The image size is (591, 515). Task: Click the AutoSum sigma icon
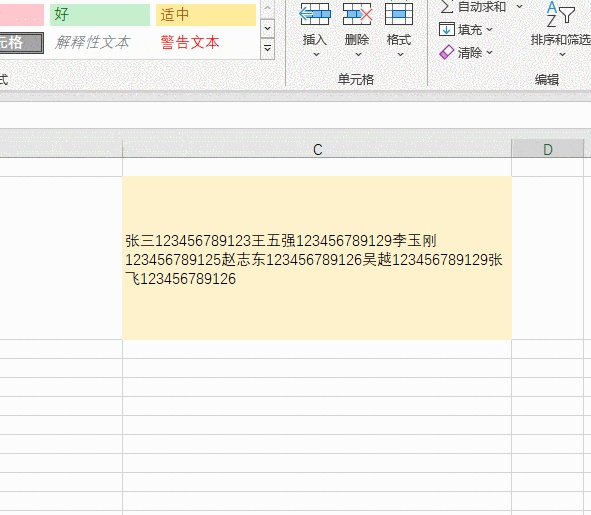447,6
